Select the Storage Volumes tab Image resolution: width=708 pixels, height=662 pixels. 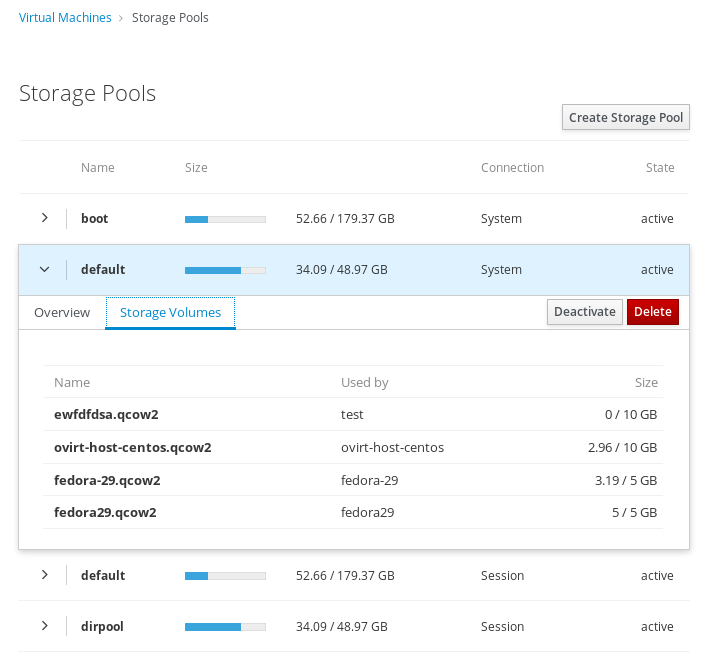coord(170,312)
